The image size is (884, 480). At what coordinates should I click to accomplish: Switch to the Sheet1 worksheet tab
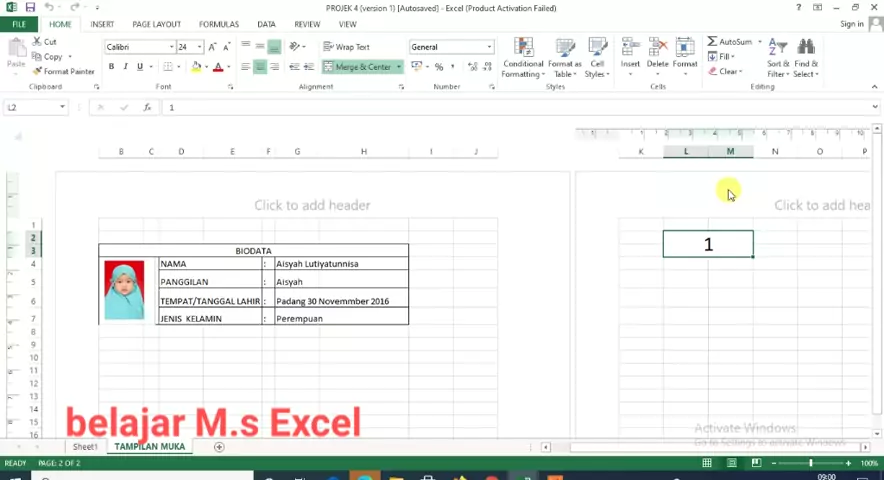pos(85,447)
